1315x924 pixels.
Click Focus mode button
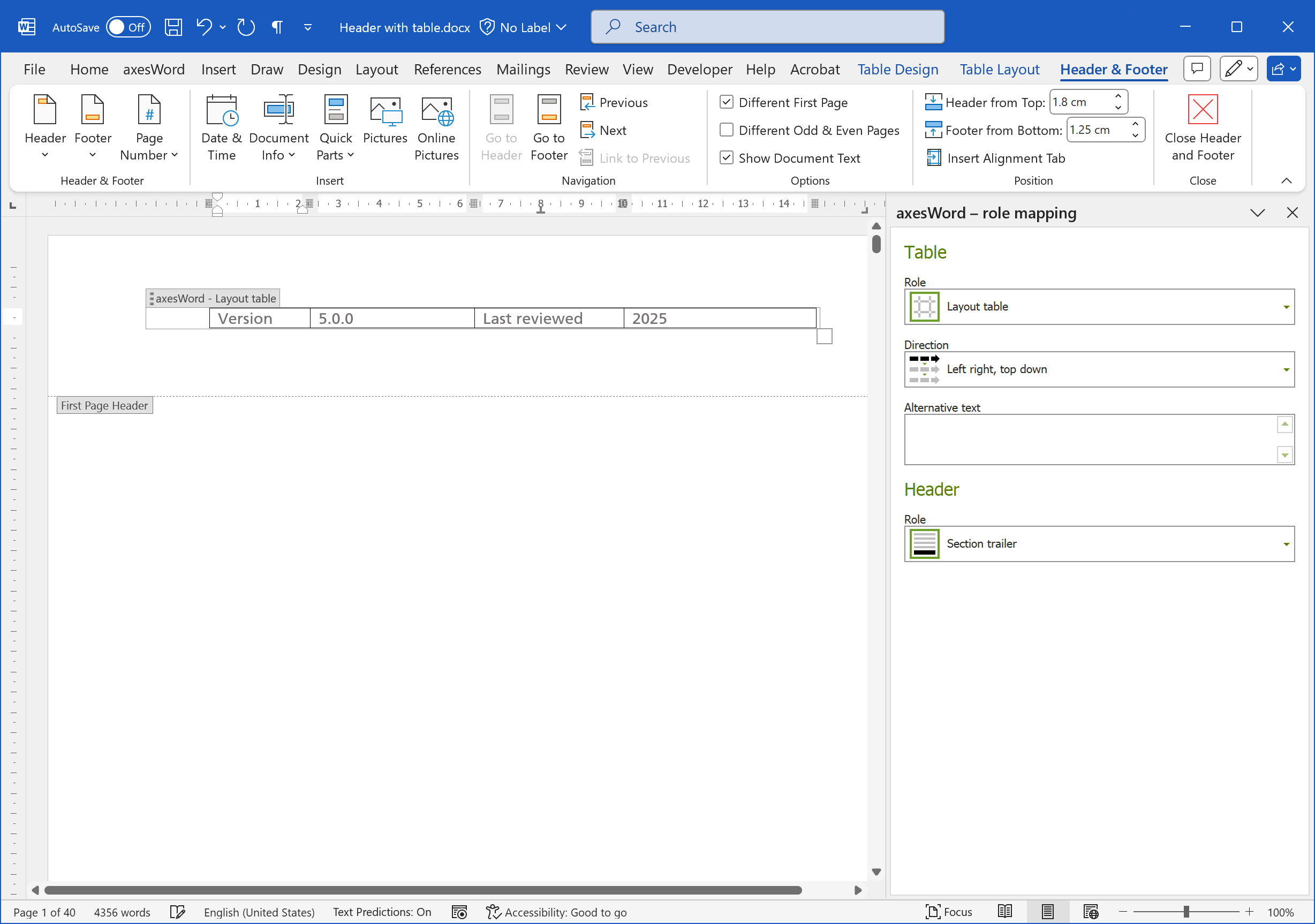(948, 911)
